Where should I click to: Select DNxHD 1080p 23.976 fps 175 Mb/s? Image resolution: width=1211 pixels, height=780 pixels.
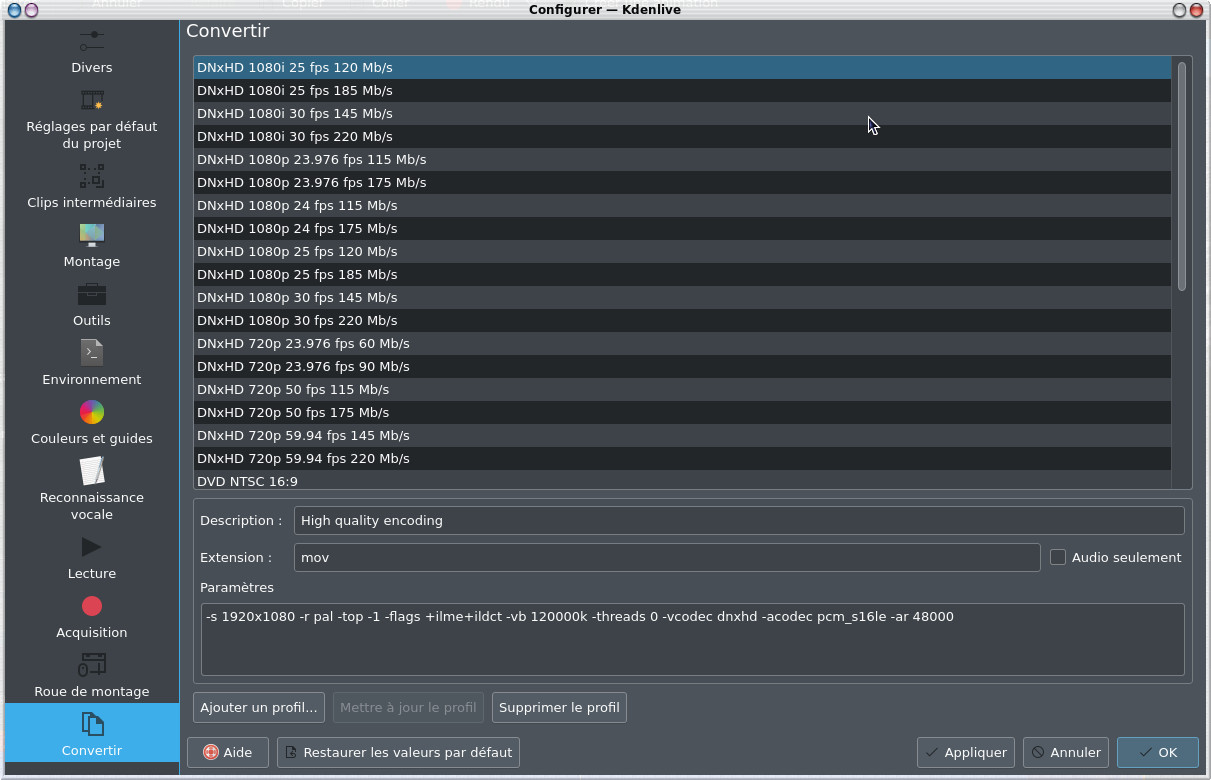(x=682, y=182)
